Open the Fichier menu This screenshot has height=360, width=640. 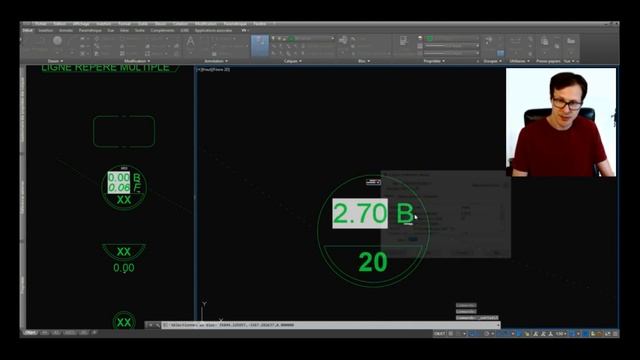(40, 24)
